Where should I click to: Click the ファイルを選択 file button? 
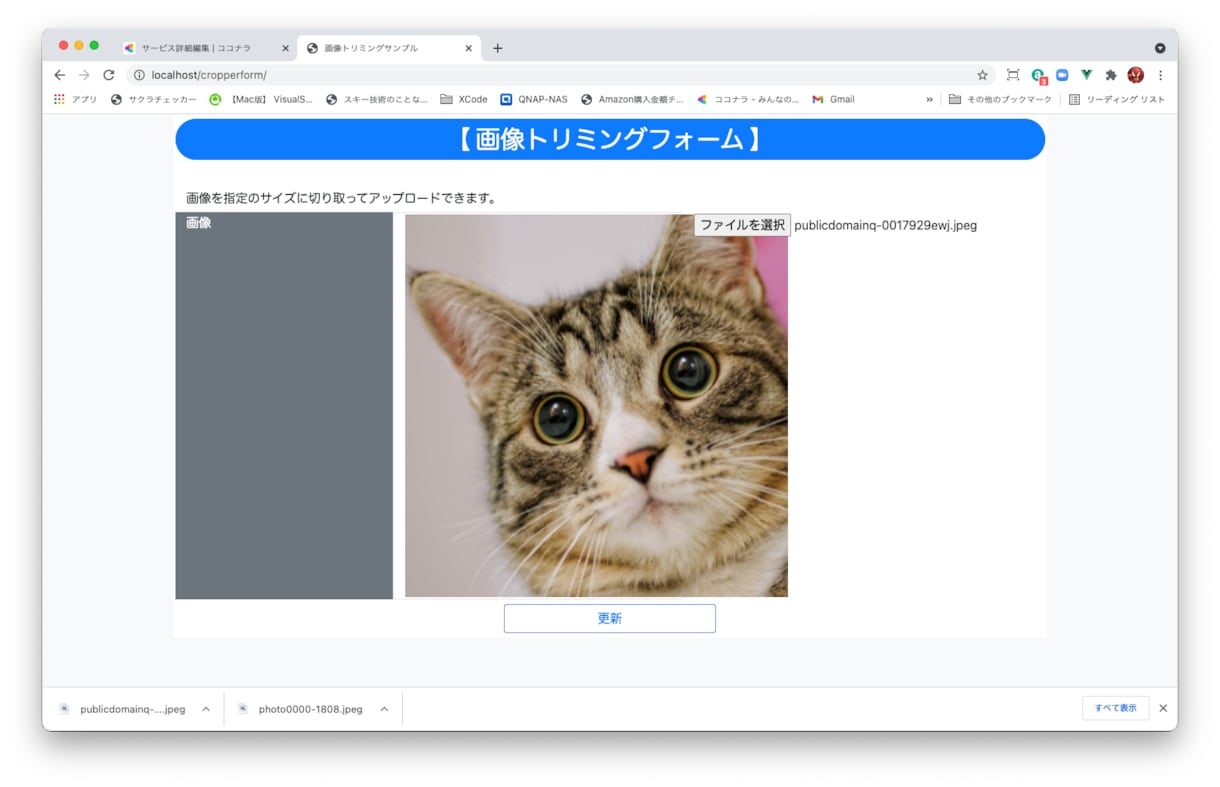[x=742, y=225]
